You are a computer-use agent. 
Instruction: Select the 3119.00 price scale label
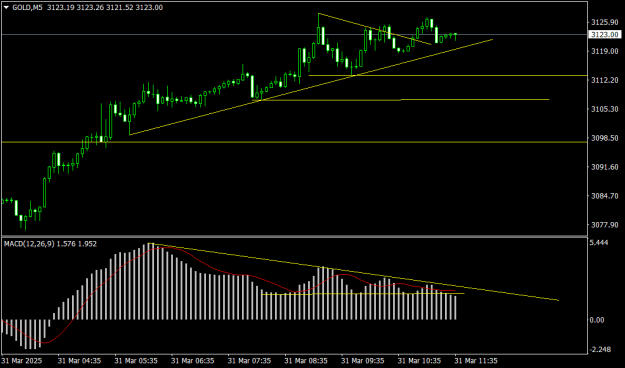(605, 51)
